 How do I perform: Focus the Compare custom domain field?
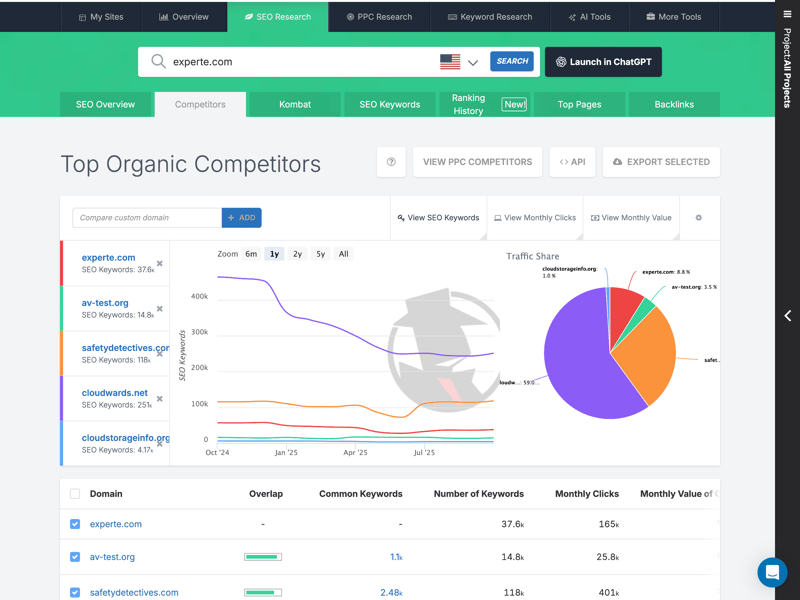point(147,218)
